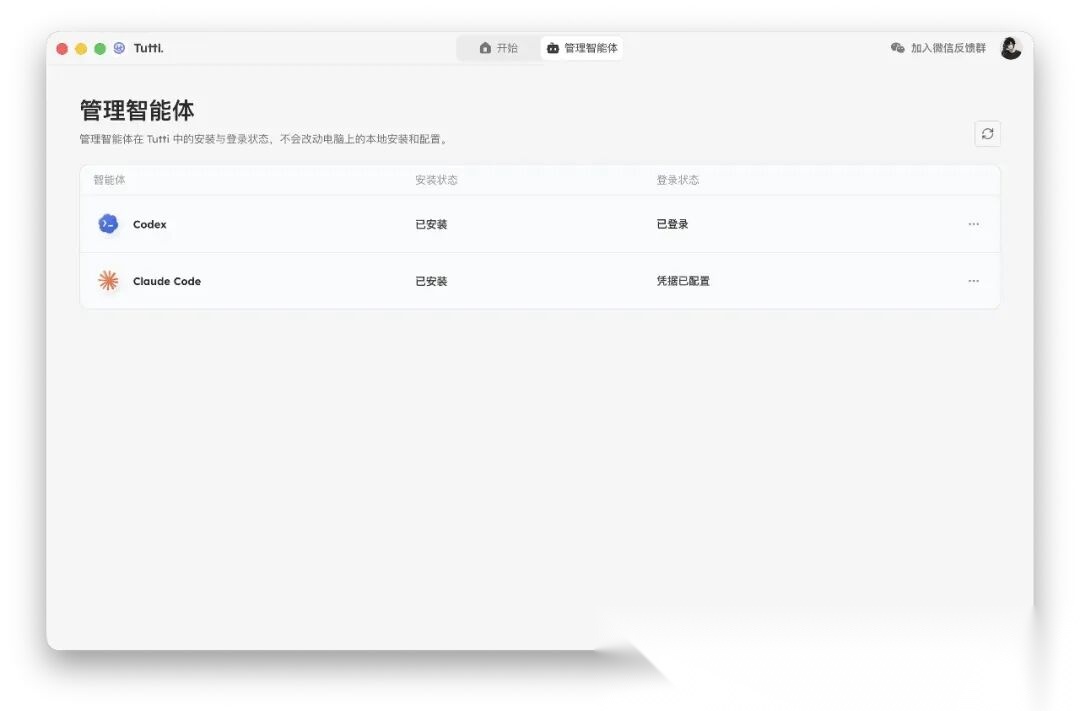Click the 登录状态 column header
Image resolution: width=1080 pixels, height=711 pixels.
(x=677, y=180)
